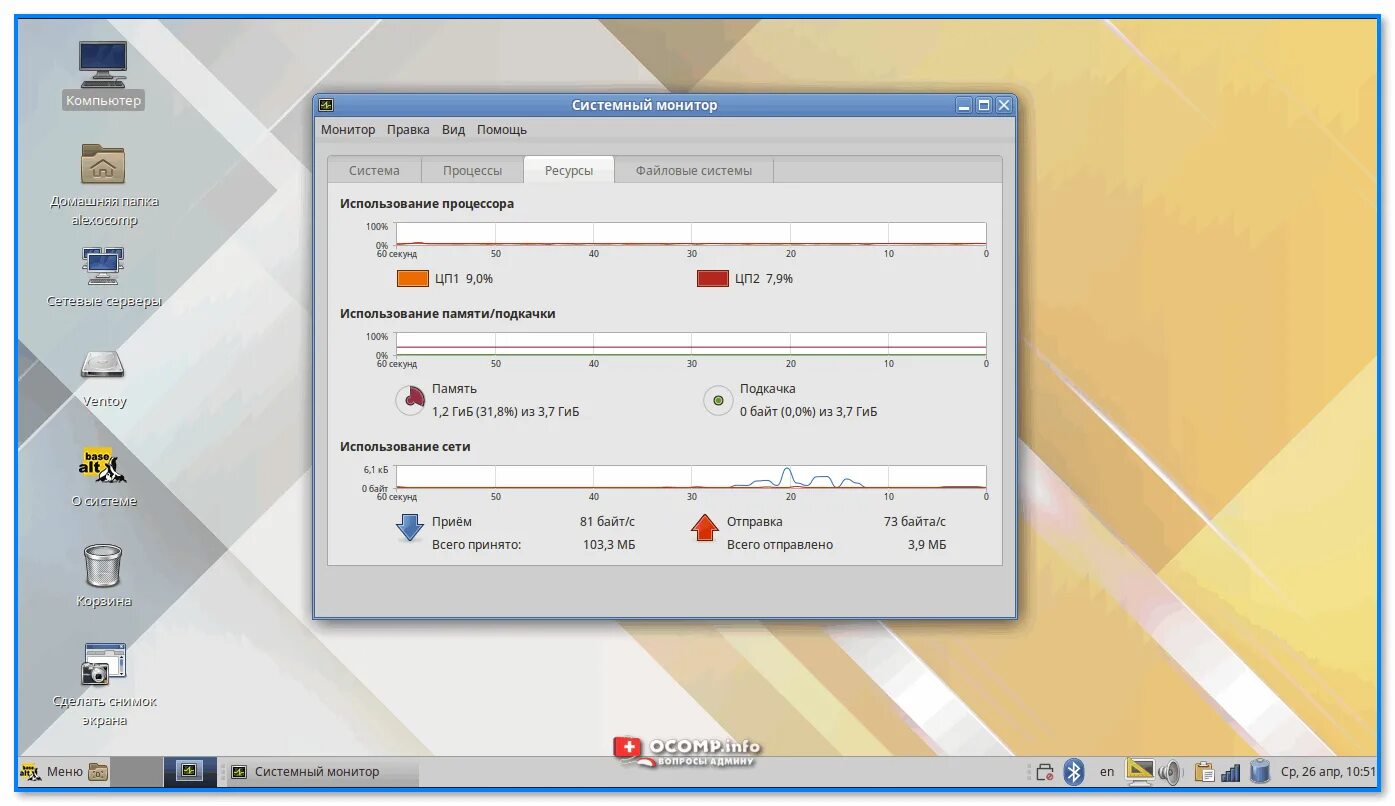This screenshot has width=1395, height=806.
Task: Click the 'ЦП2 7,9%' label
Action: tap(764, 279)
